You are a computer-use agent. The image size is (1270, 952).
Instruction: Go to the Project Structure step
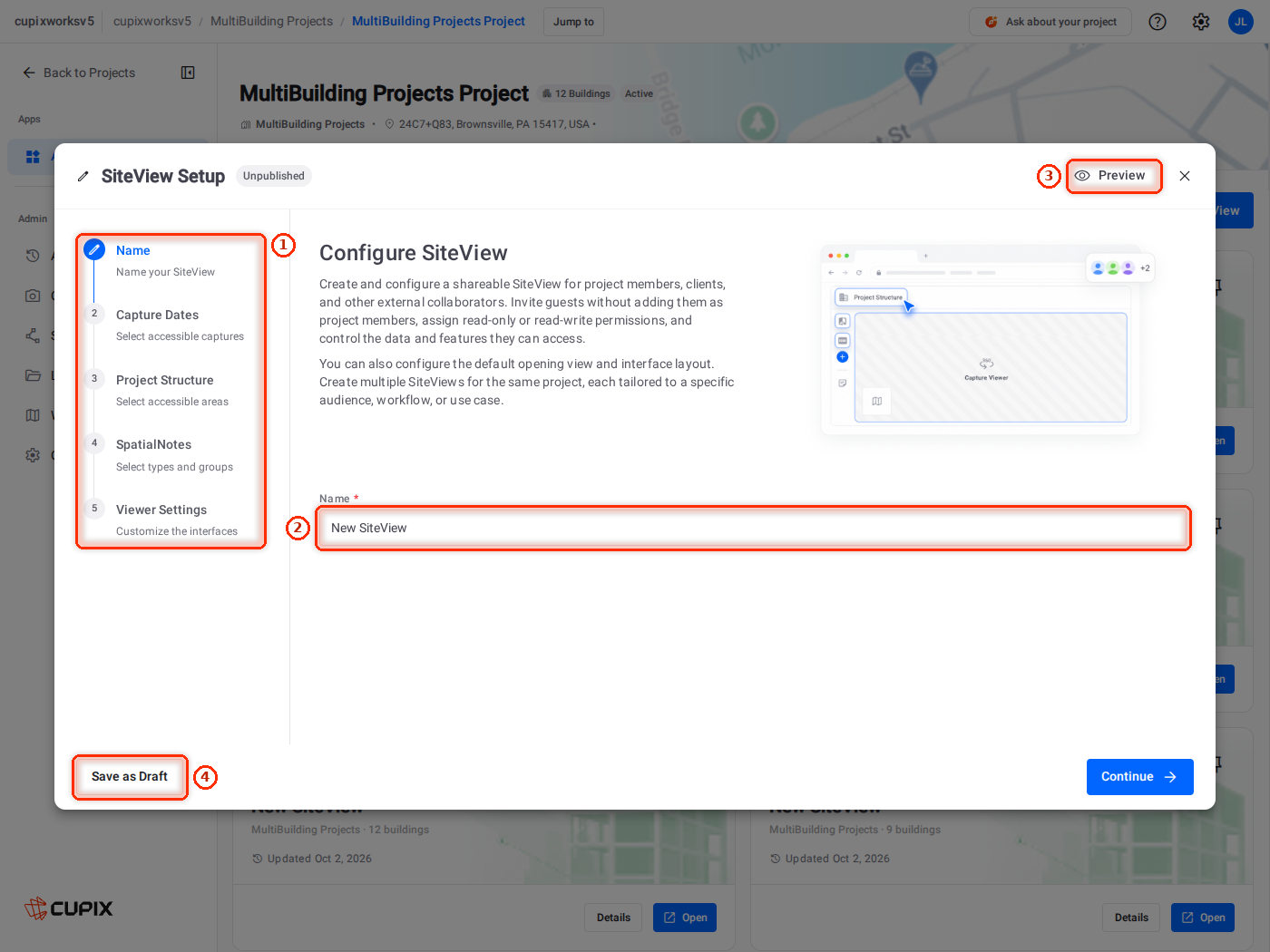(171, 391)
